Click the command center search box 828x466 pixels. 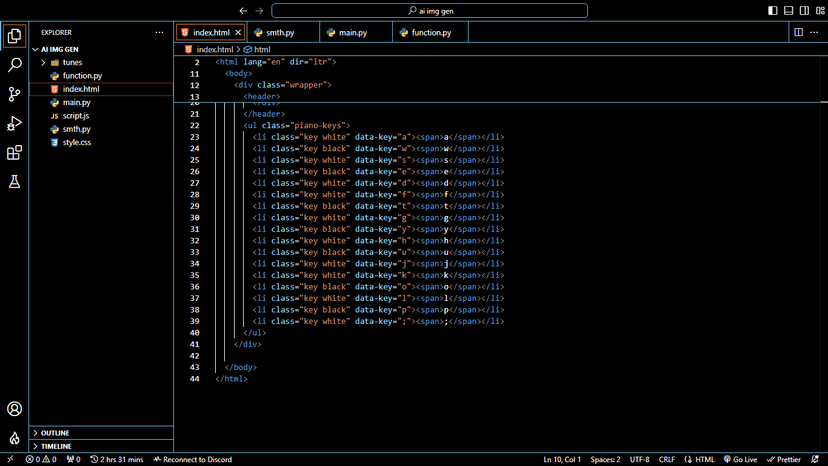(x=429, y=11)
